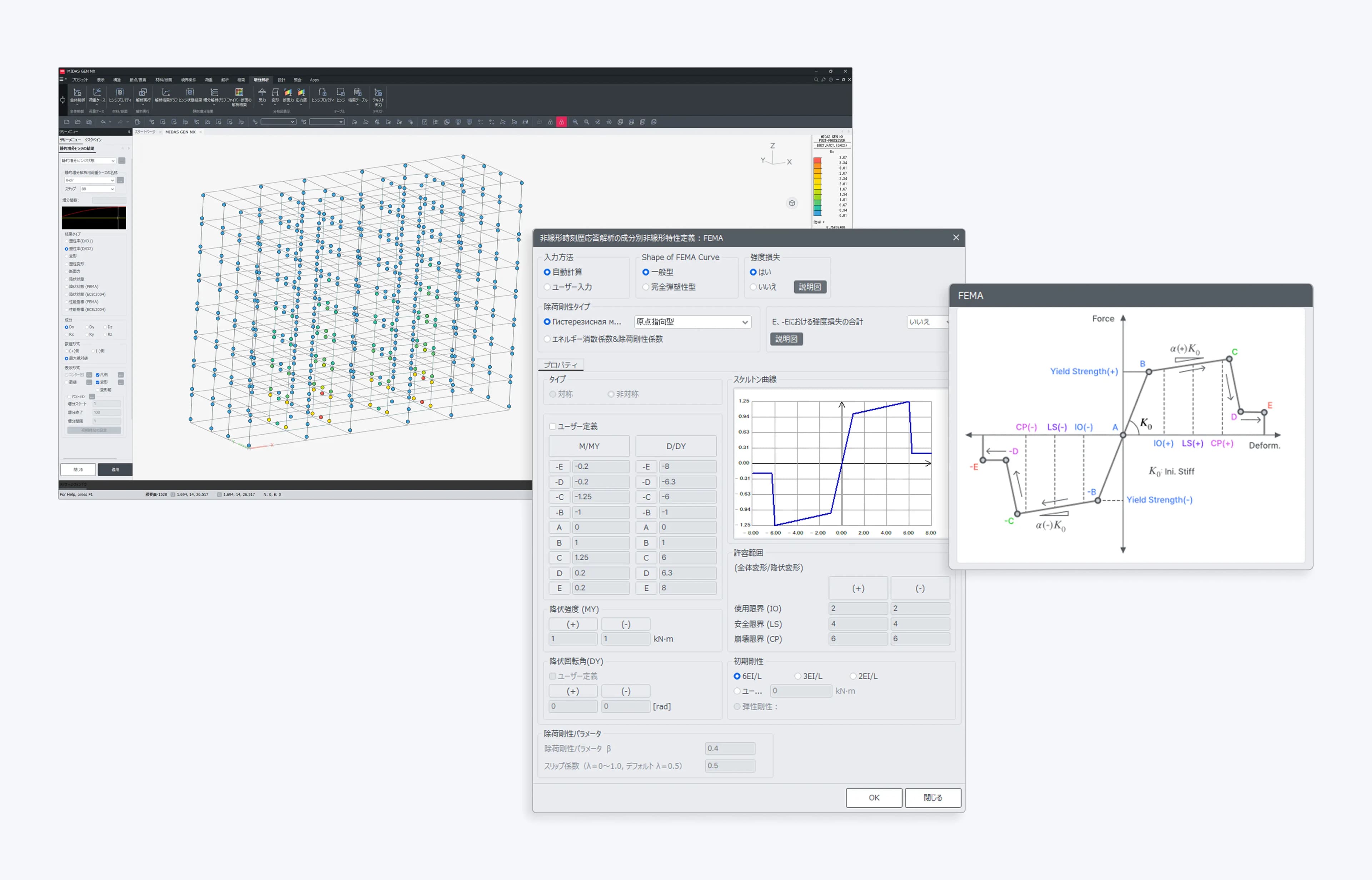Image resolution: width=1372 pixels, height=880 pixels.
Task: Switch to the 設計 ribbon tab
Action: (281, 80)
